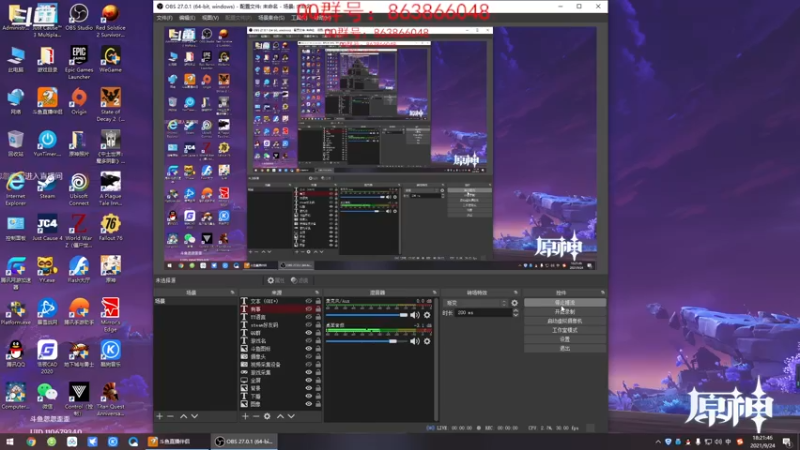Mute the 麦克风/Aux speaker icon

point(415,315)
